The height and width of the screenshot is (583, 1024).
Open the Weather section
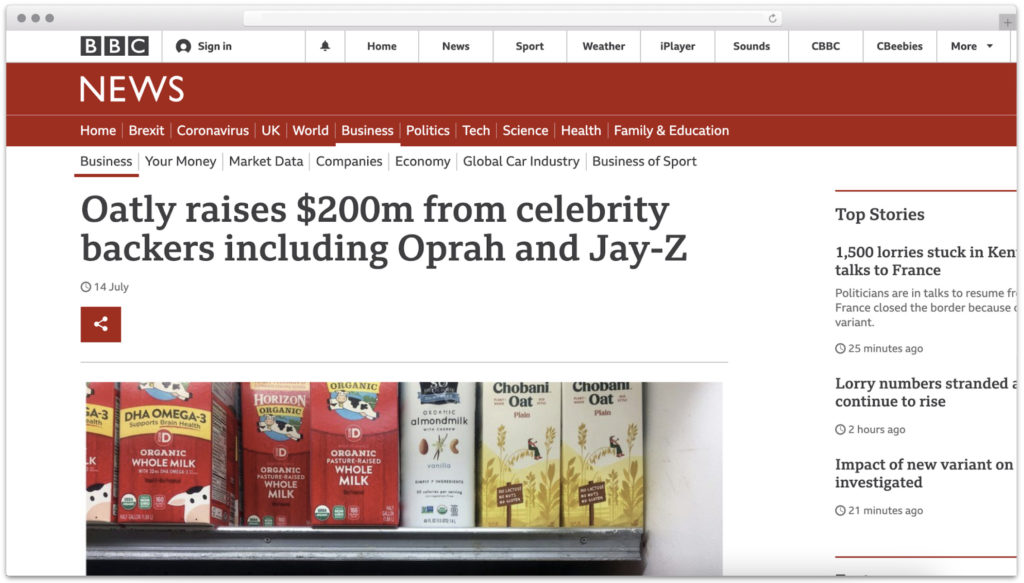click(603, 46)
